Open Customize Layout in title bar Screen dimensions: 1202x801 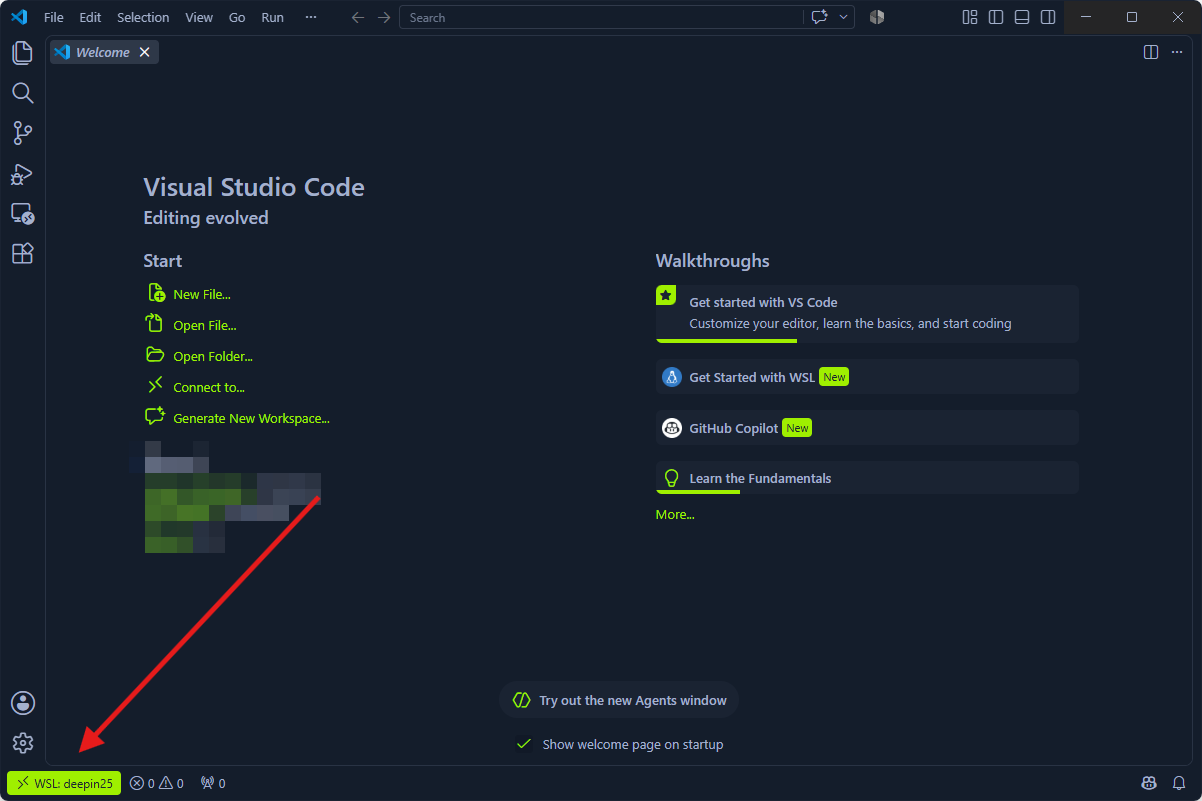pyautogui.click(x=969, y=17)
